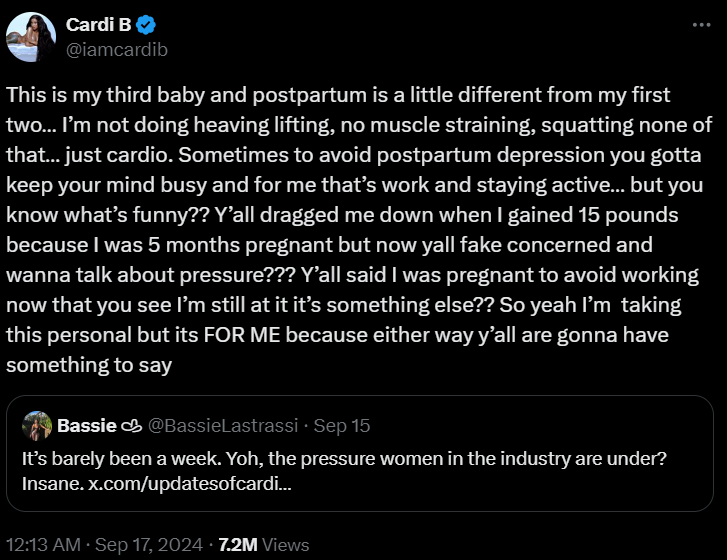Click the Sep 15 quoted tweet date
727x560 pixels.
[x=342, y=426]
